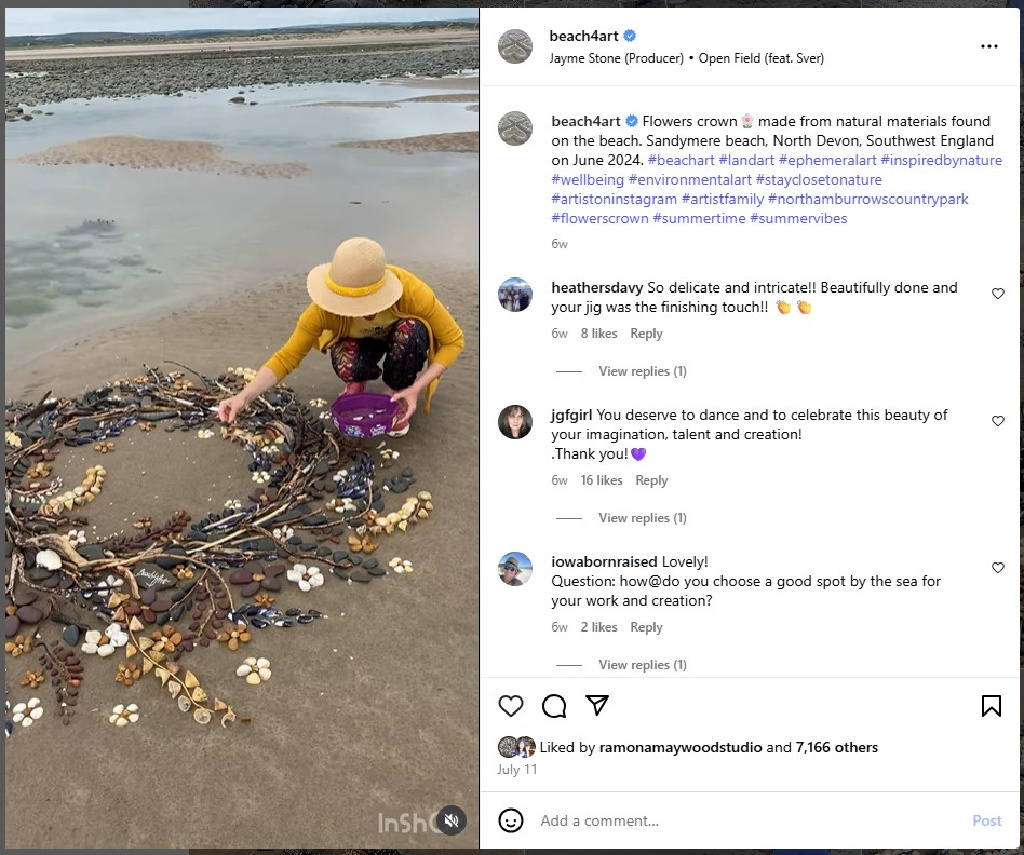Like heathersdavy's comment
1024x855 pixels.
pyautogui.click(x=998, y=294)
